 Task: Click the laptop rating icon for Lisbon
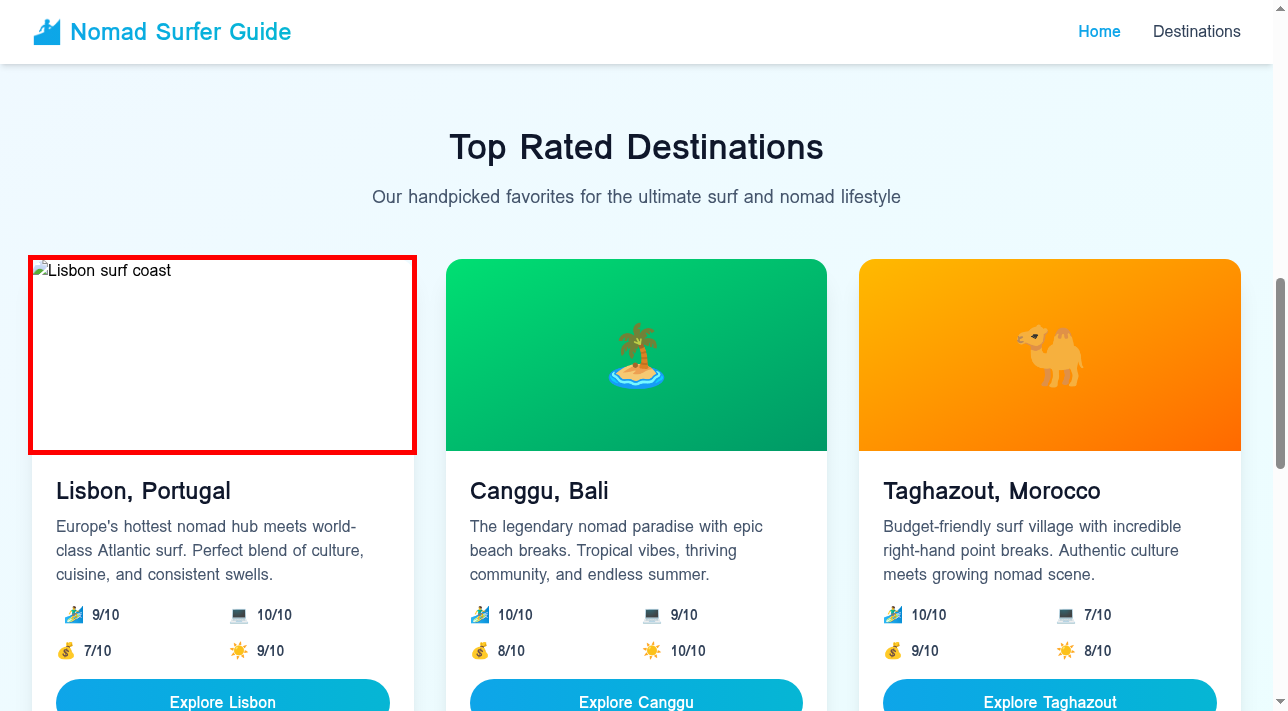pos(239,615)
